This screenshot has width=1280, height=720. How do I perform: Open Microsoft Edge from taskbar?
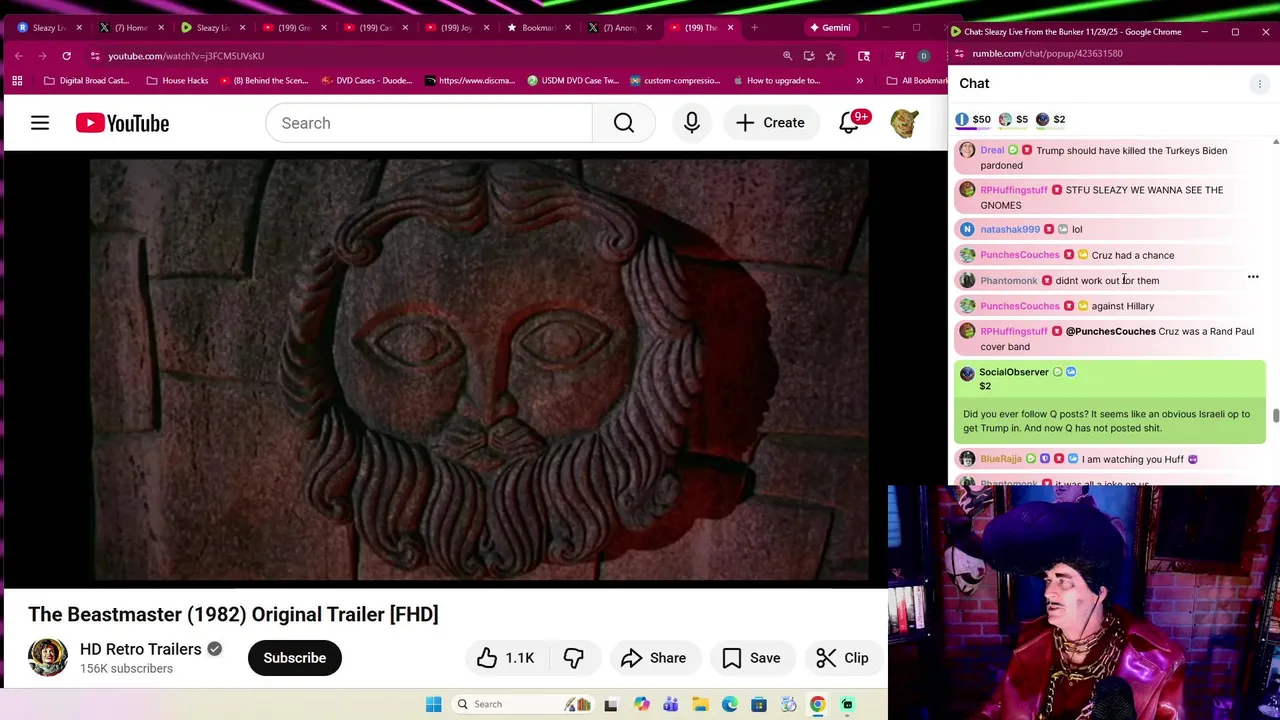[x=730, y=704]
